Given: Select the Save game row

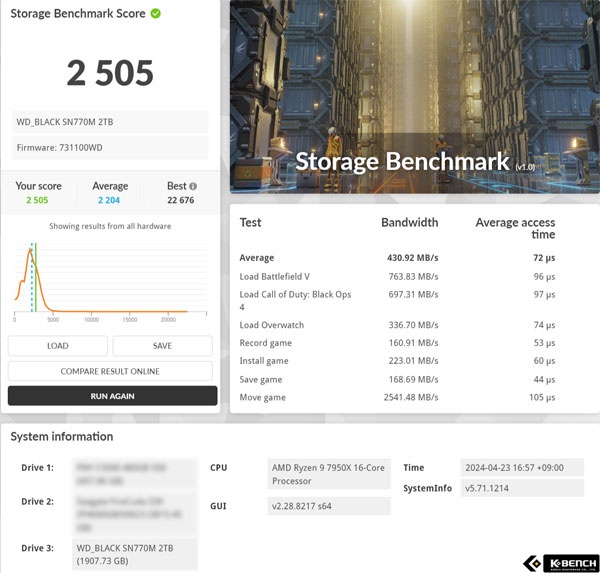Looking at the screenshot, I should [x=397, y=379].
